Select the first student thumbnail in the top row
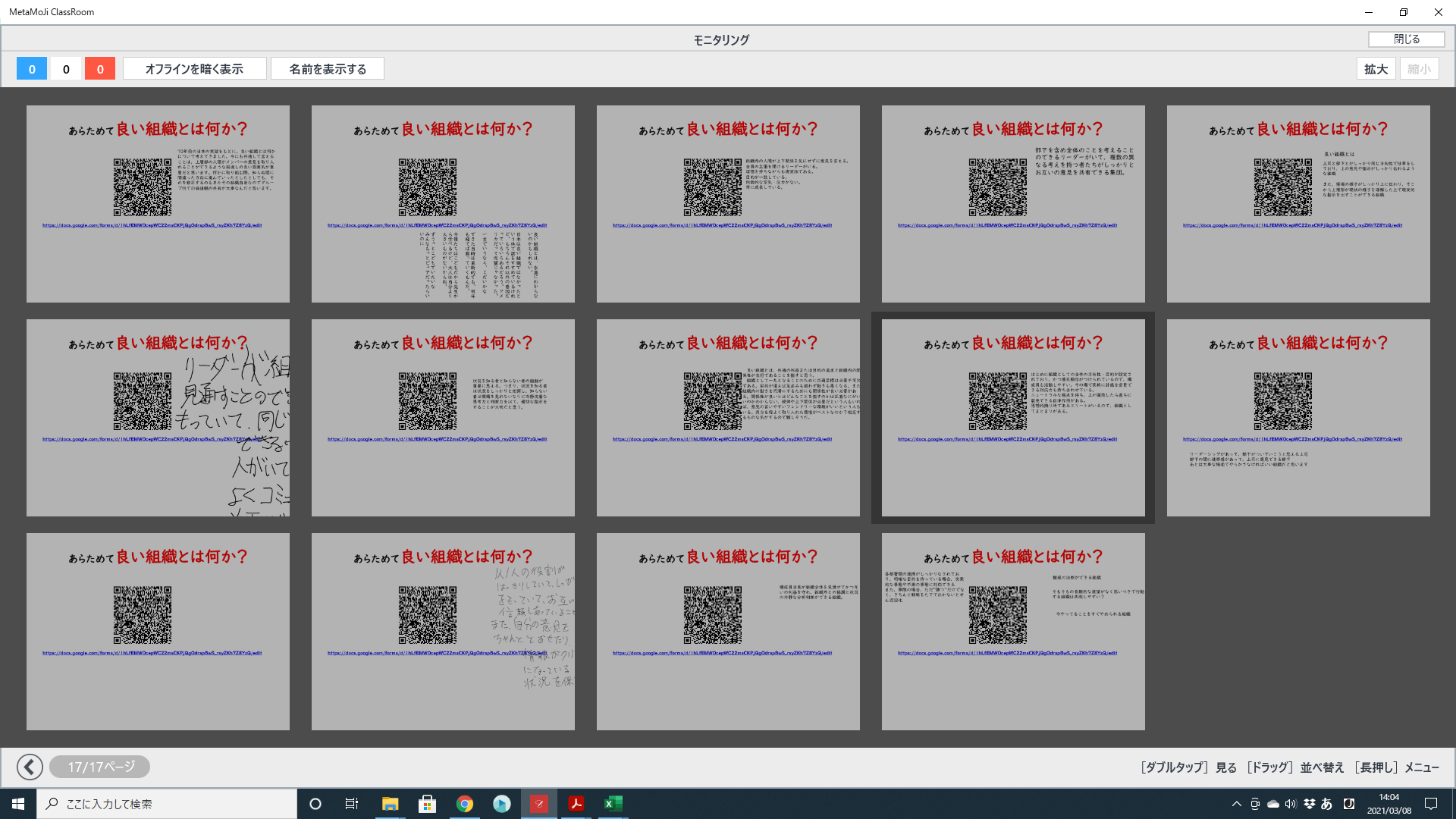Image resolution: width=1456 pixels, height=819 pixels. pos(158,204)
